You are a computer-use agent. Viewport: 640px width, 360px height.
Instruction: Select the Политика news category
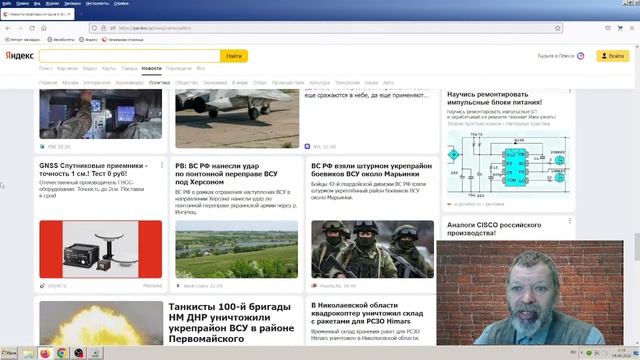[x=159, y=83]
